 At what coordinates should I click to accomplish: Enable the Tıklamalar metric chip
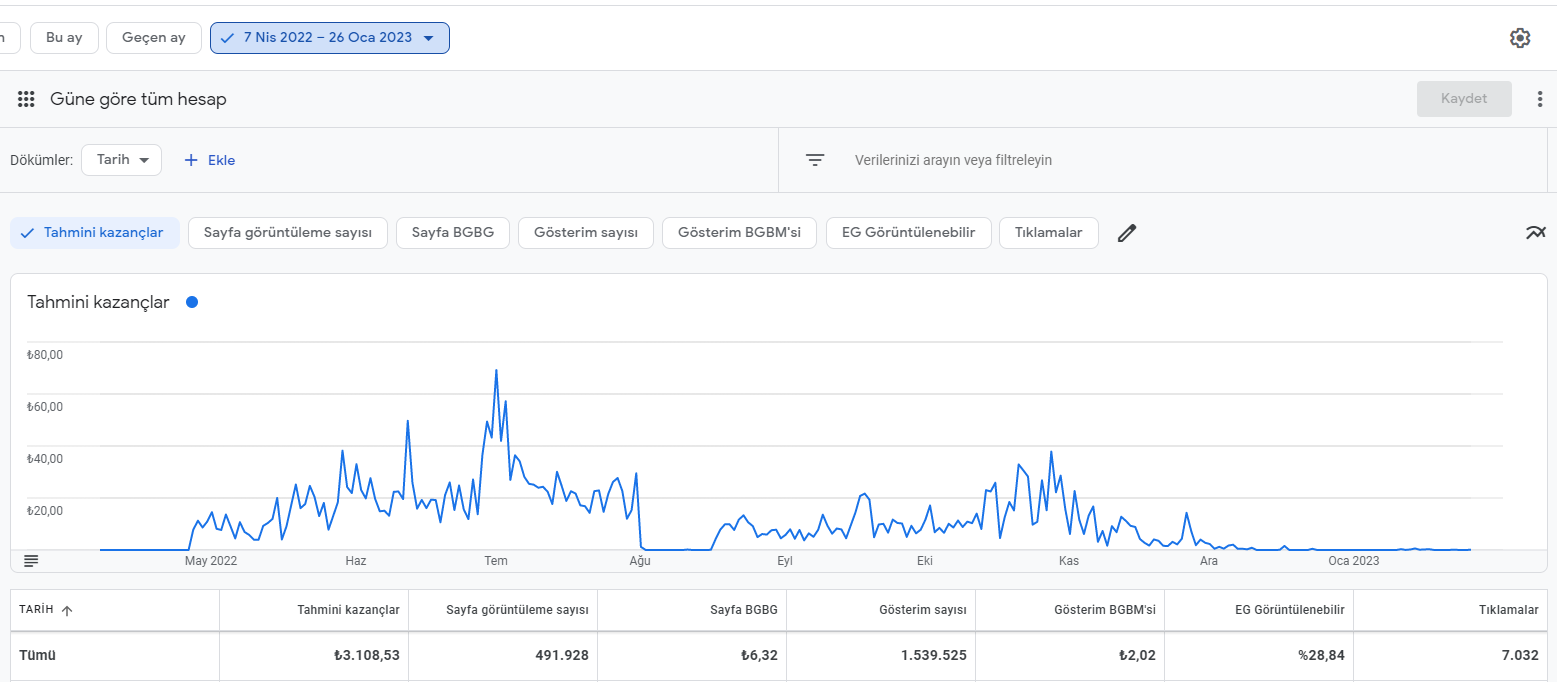tap(1048, 233)
